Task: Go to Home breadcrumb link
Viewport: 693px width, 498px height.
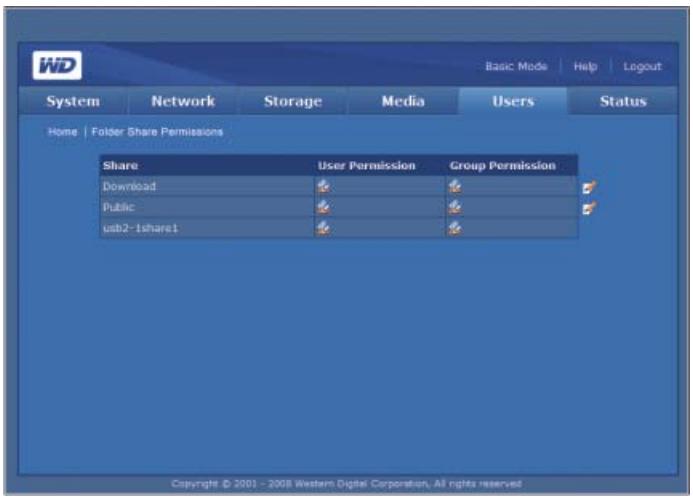Action: pyautogui.click(x=62, y=132)
